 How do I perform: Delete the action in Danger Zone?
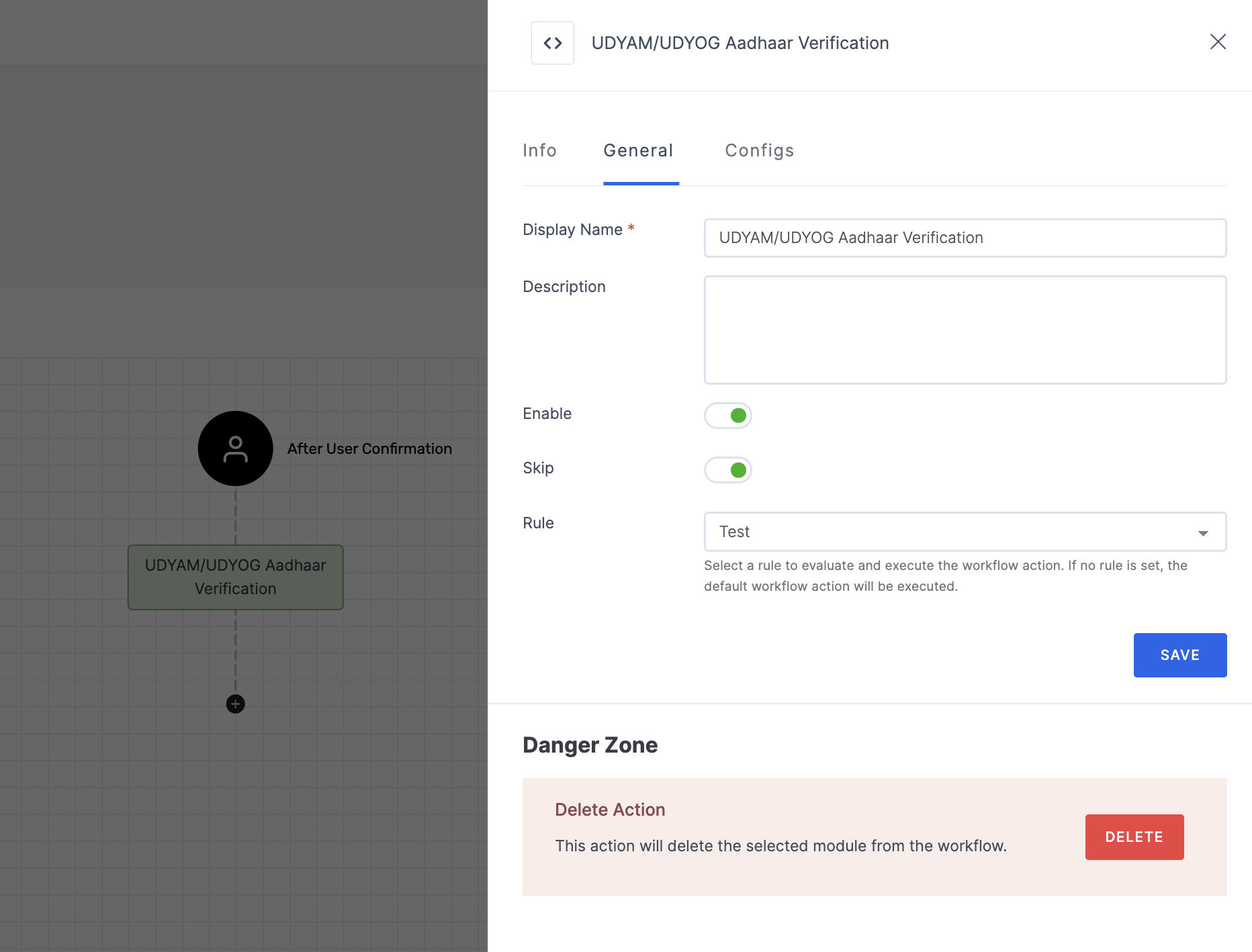[x=1134, y=837]
